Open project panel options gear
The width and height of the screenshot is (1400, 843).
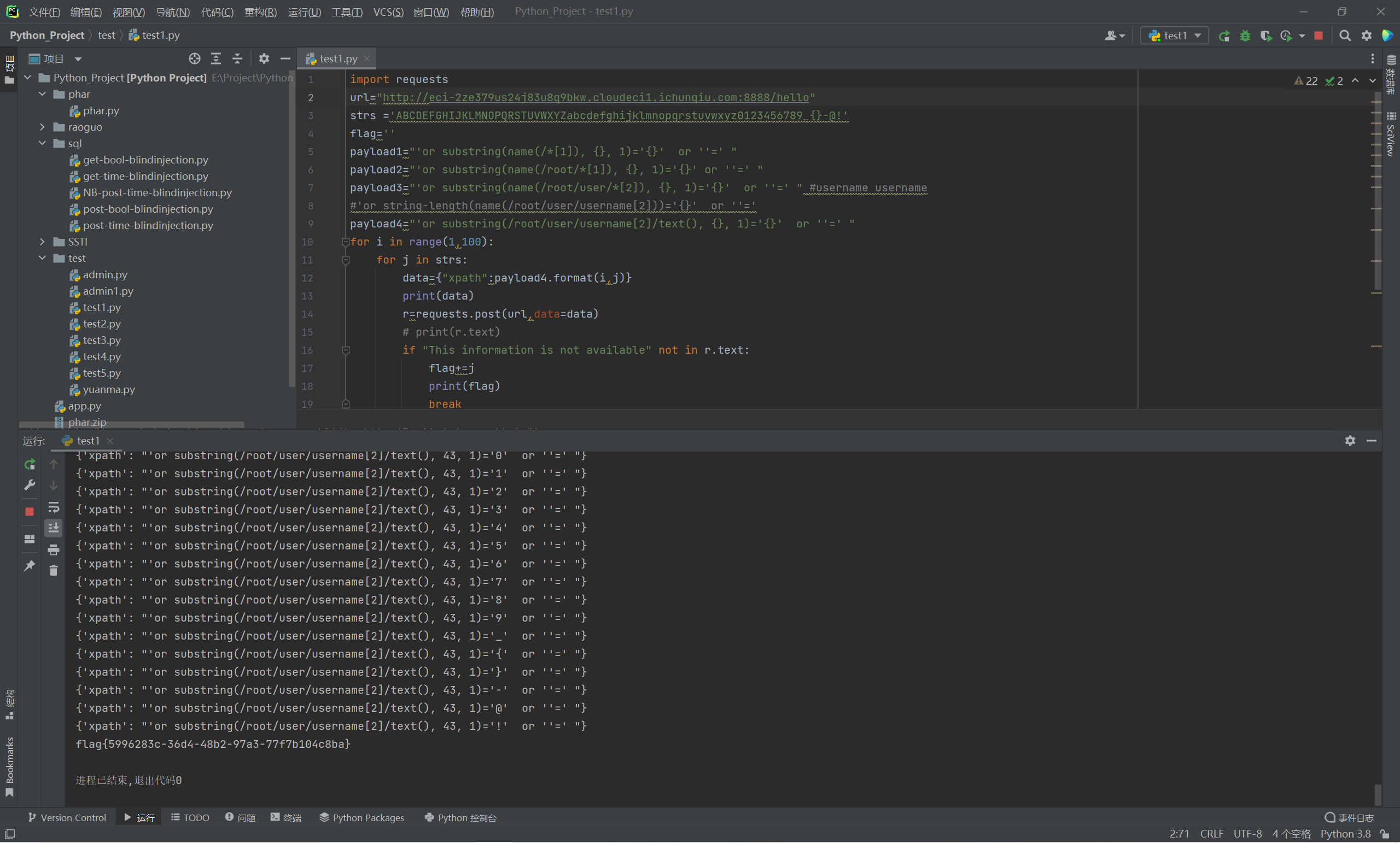(x=264, y=58)
